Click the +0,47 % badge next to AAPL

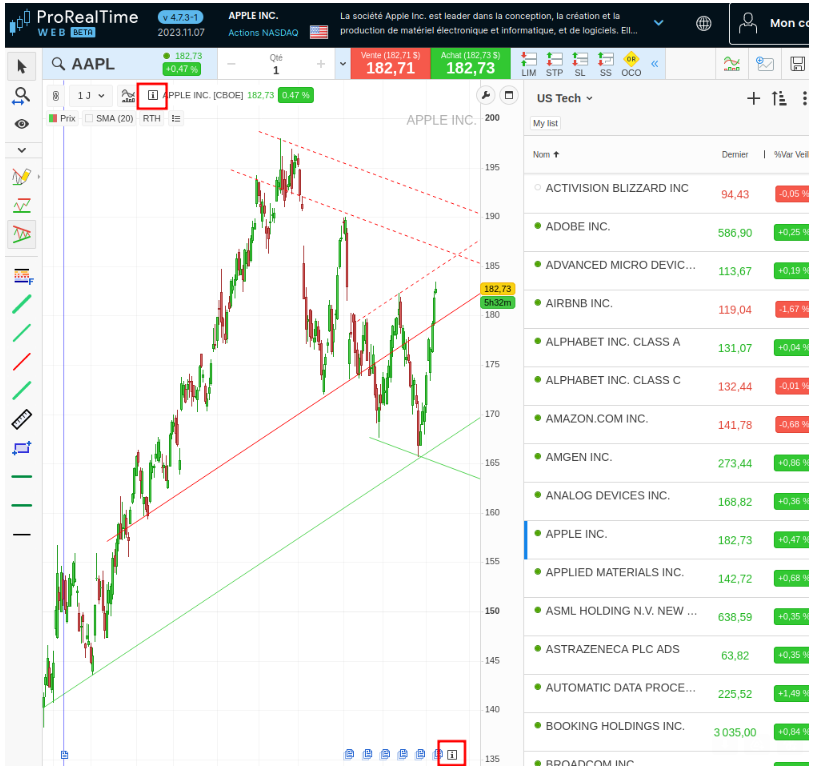182,69
